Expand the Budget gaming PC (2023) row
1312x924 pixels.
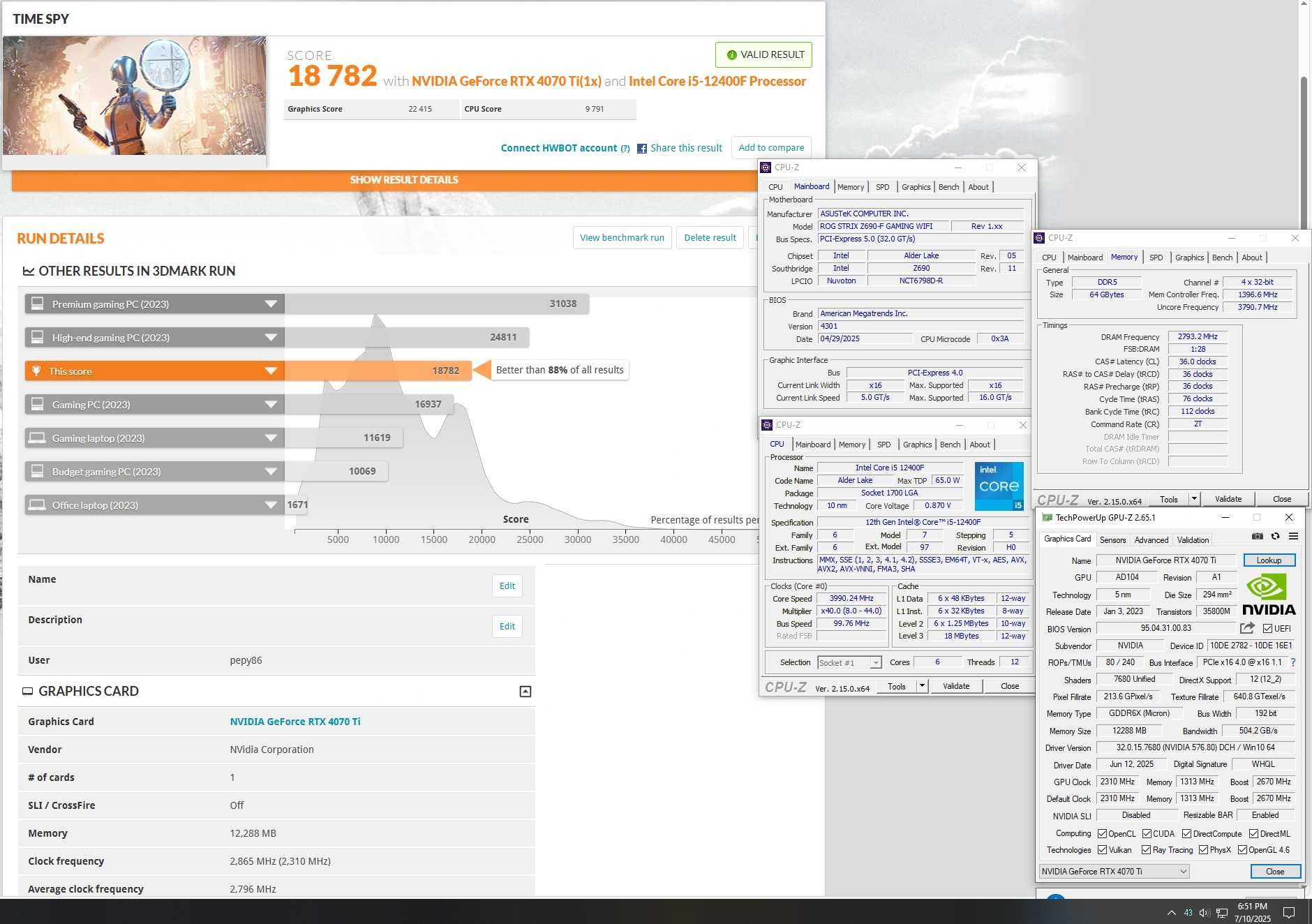pyautogui.click(x=271, y=471)
